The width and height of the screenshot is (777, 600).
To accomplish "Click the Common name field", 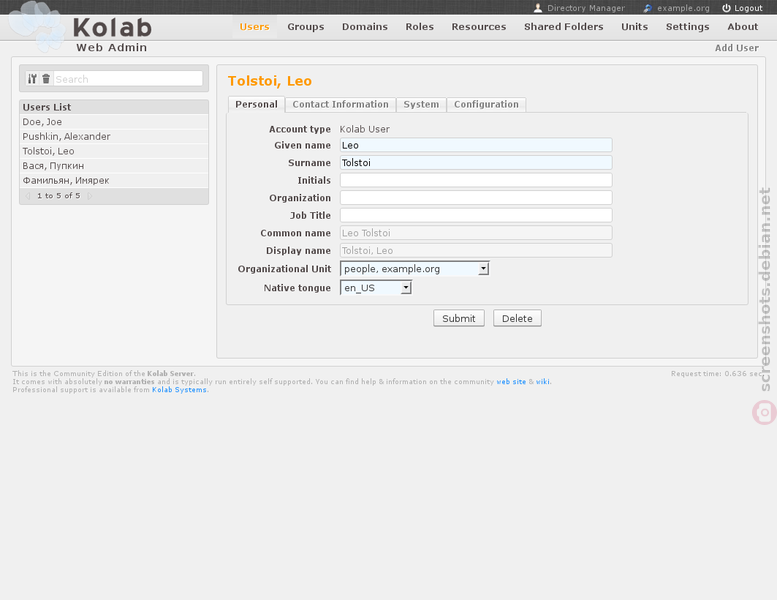I will [x=476, y=233].
